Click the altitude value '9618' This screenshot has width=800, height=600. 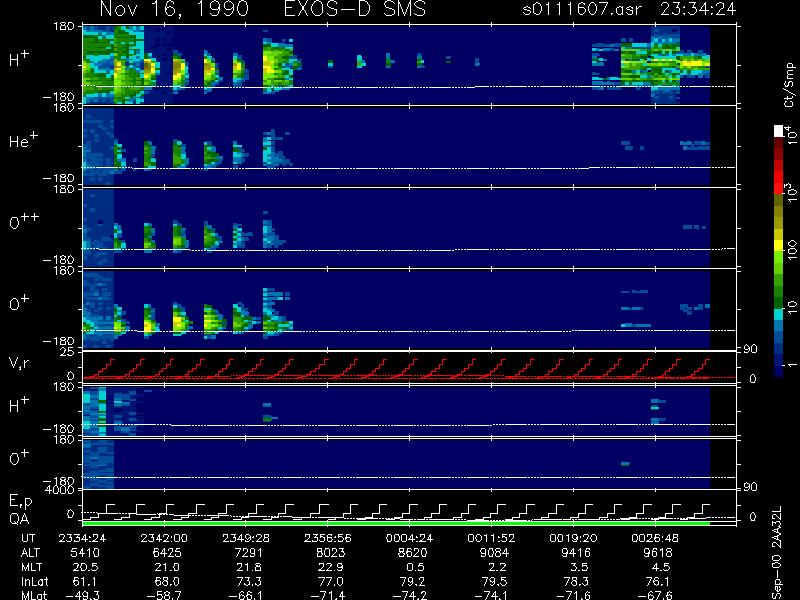[658, 553]
